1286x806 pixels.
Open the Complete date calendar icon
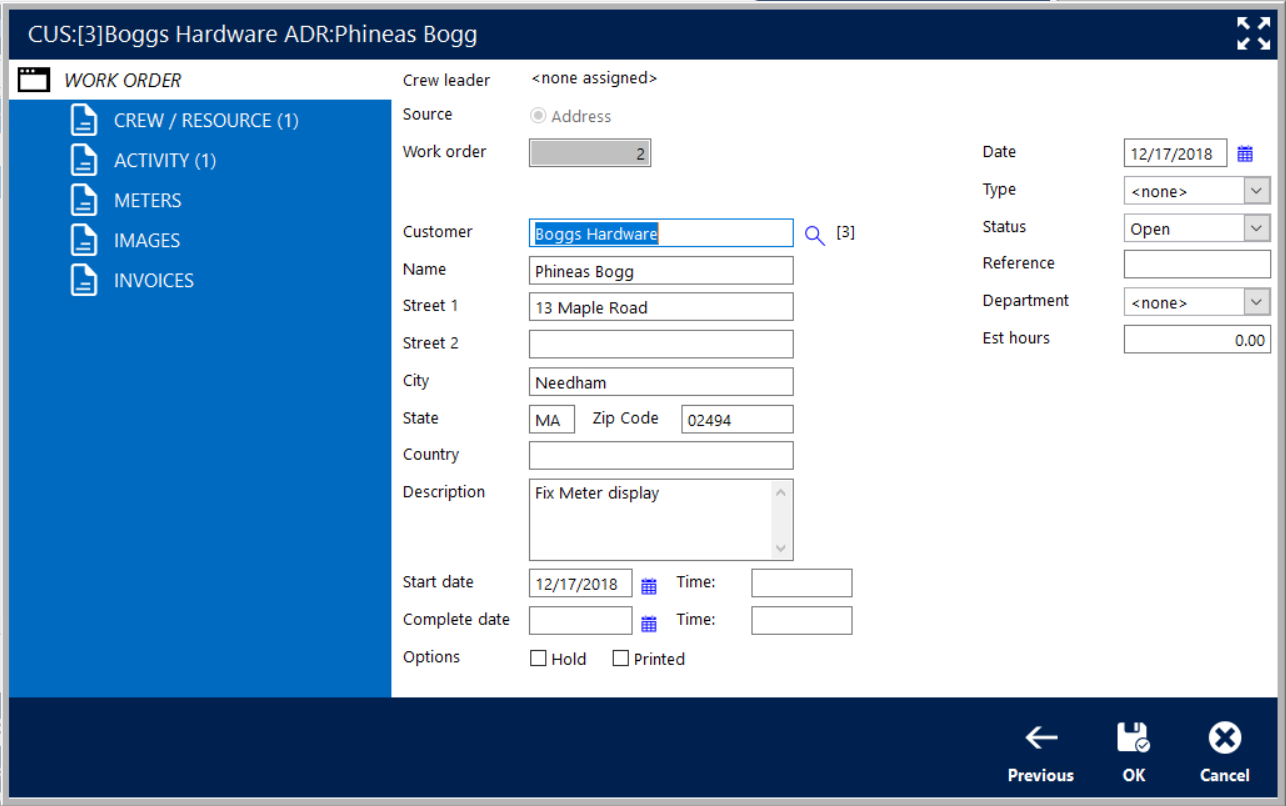649,624
